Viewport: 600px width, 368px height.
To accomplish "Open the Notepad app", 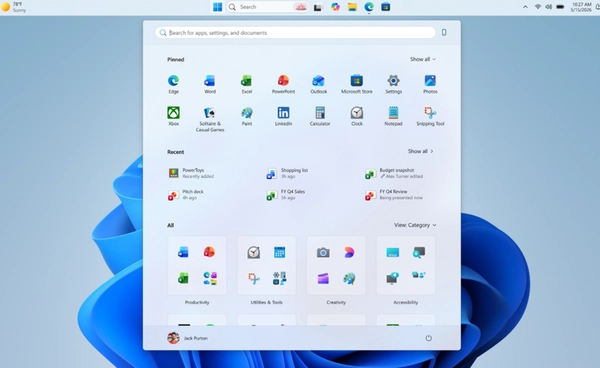I will click(393, 116).
